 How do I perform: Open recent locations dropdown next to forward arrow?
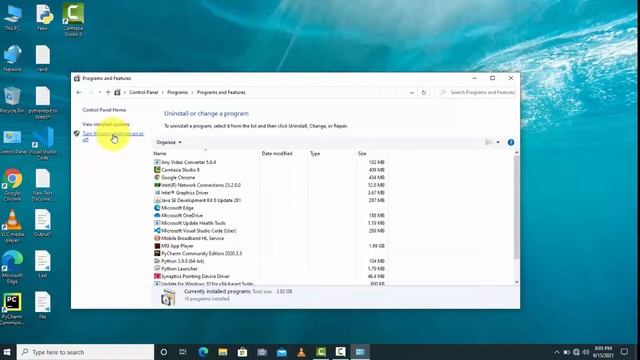coord(100,93)
